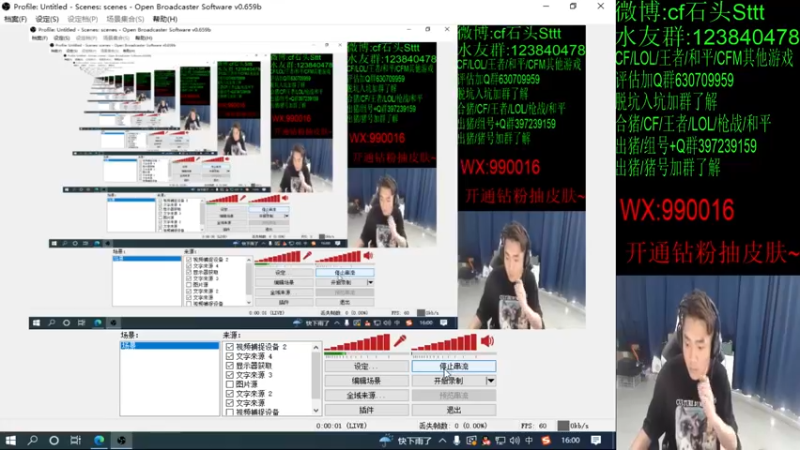Click the FPS: 60 status text

click(x=534, y=426)
